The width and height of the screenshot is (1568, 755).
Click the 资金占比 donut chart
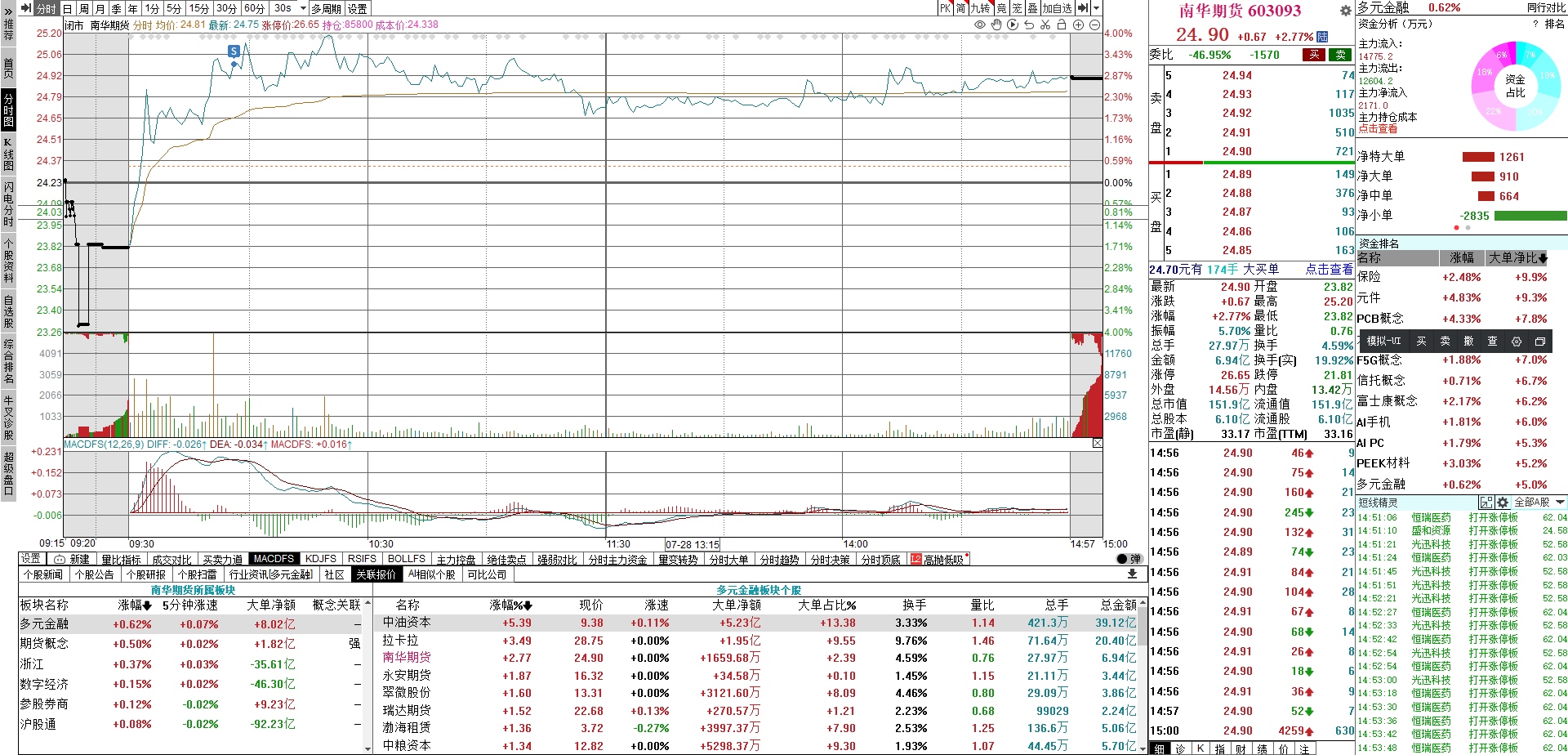1515,86
